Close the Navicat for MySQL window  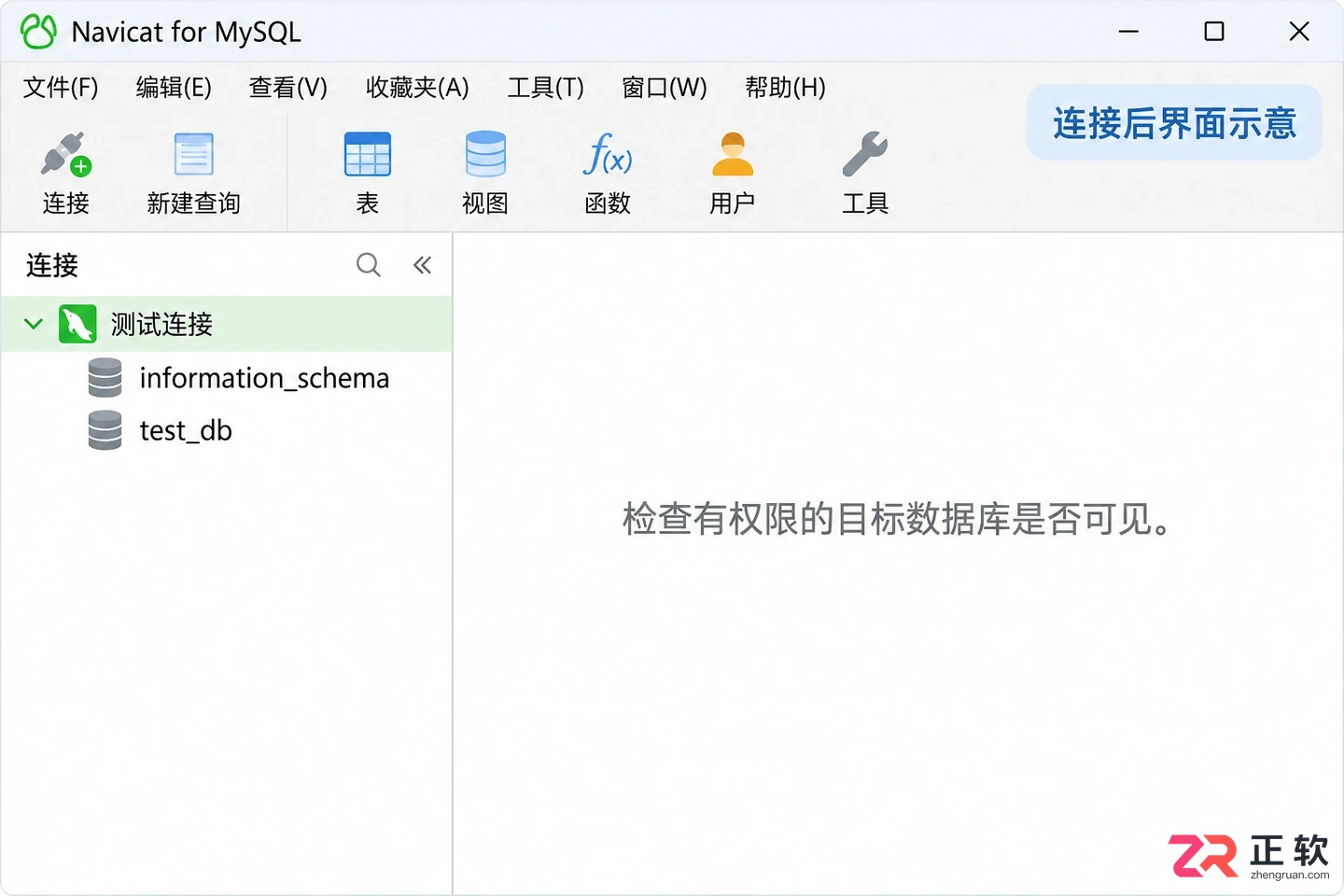click(x=1299, y=32)
